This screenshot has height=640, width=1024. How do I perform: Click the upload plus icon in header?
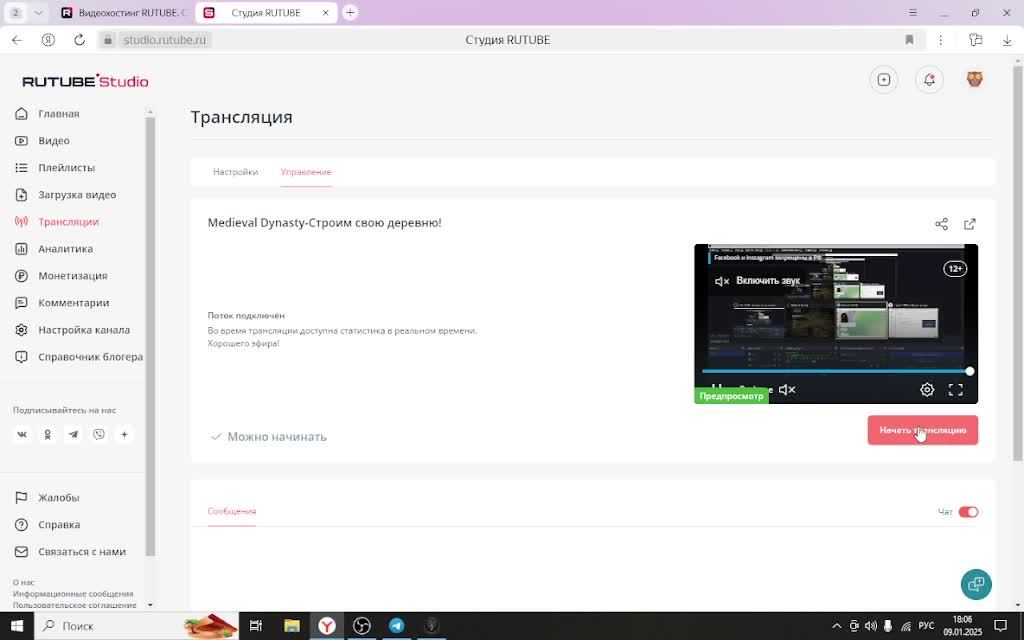(884, 80)
